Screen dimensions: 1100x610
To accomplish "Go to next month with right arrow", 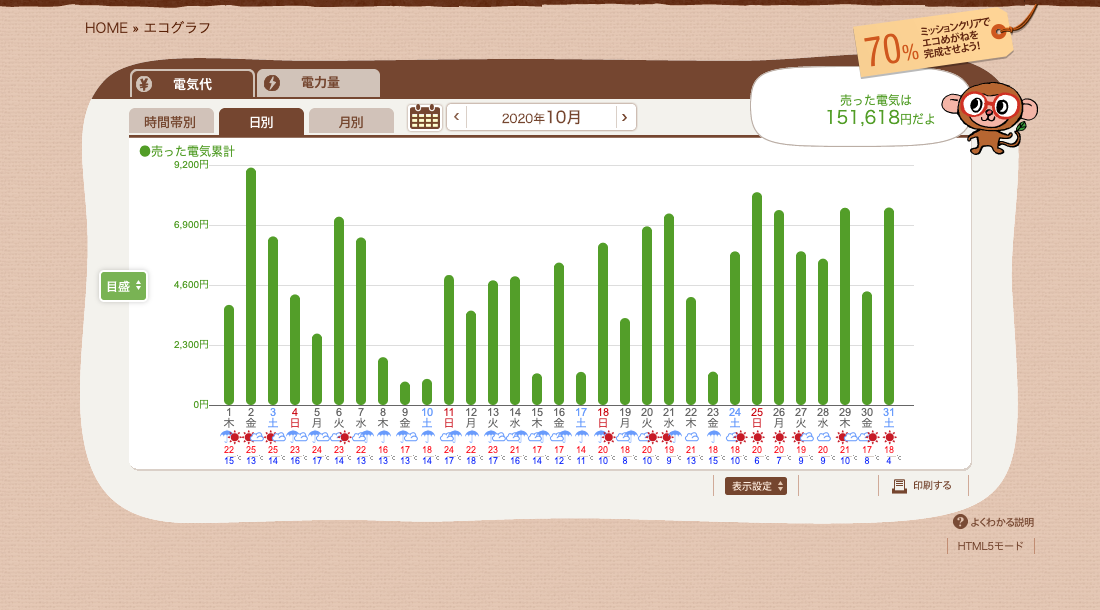I will [624, 117].
